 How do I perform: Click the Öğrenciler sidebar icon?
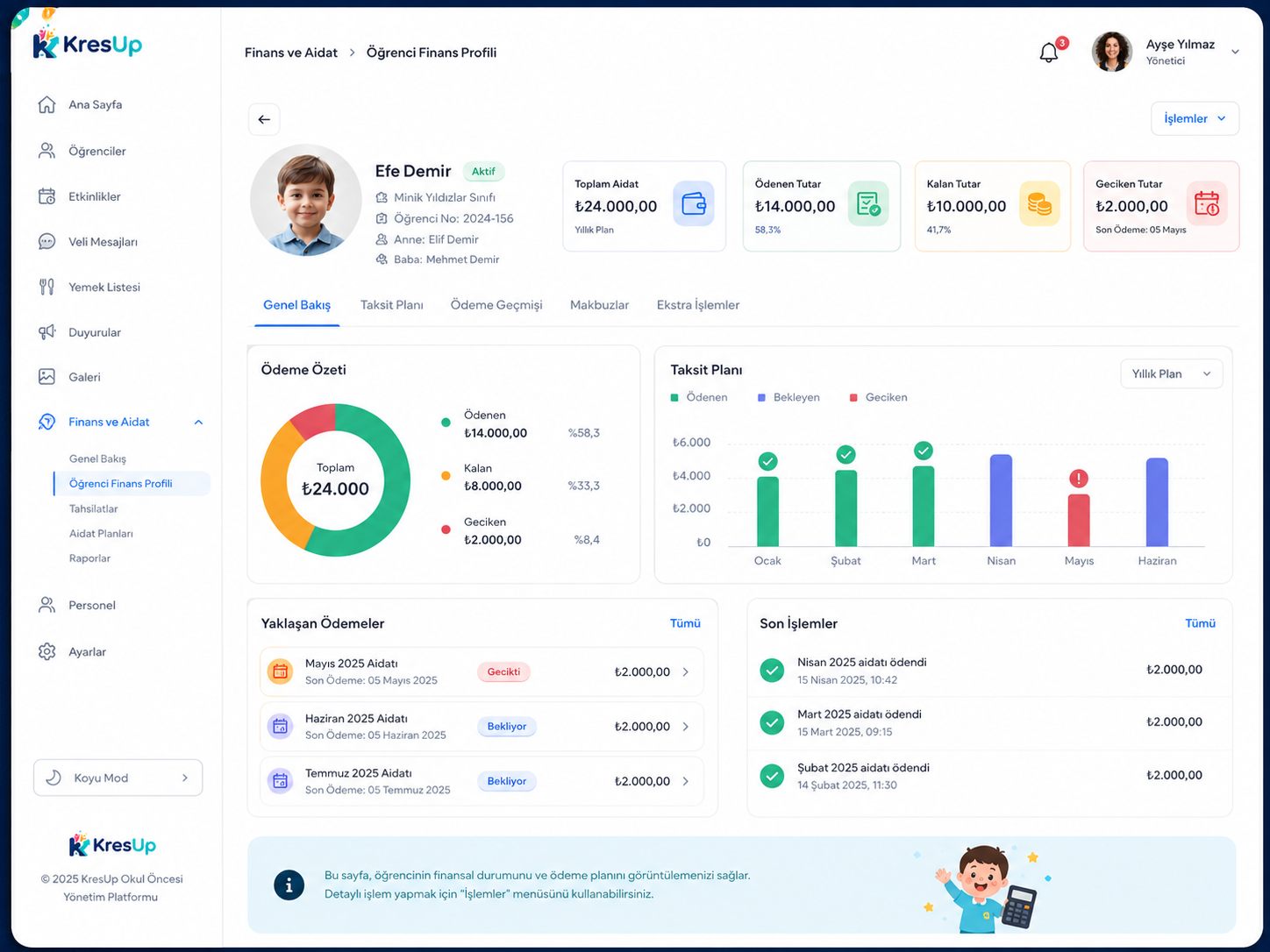(46, 151)
